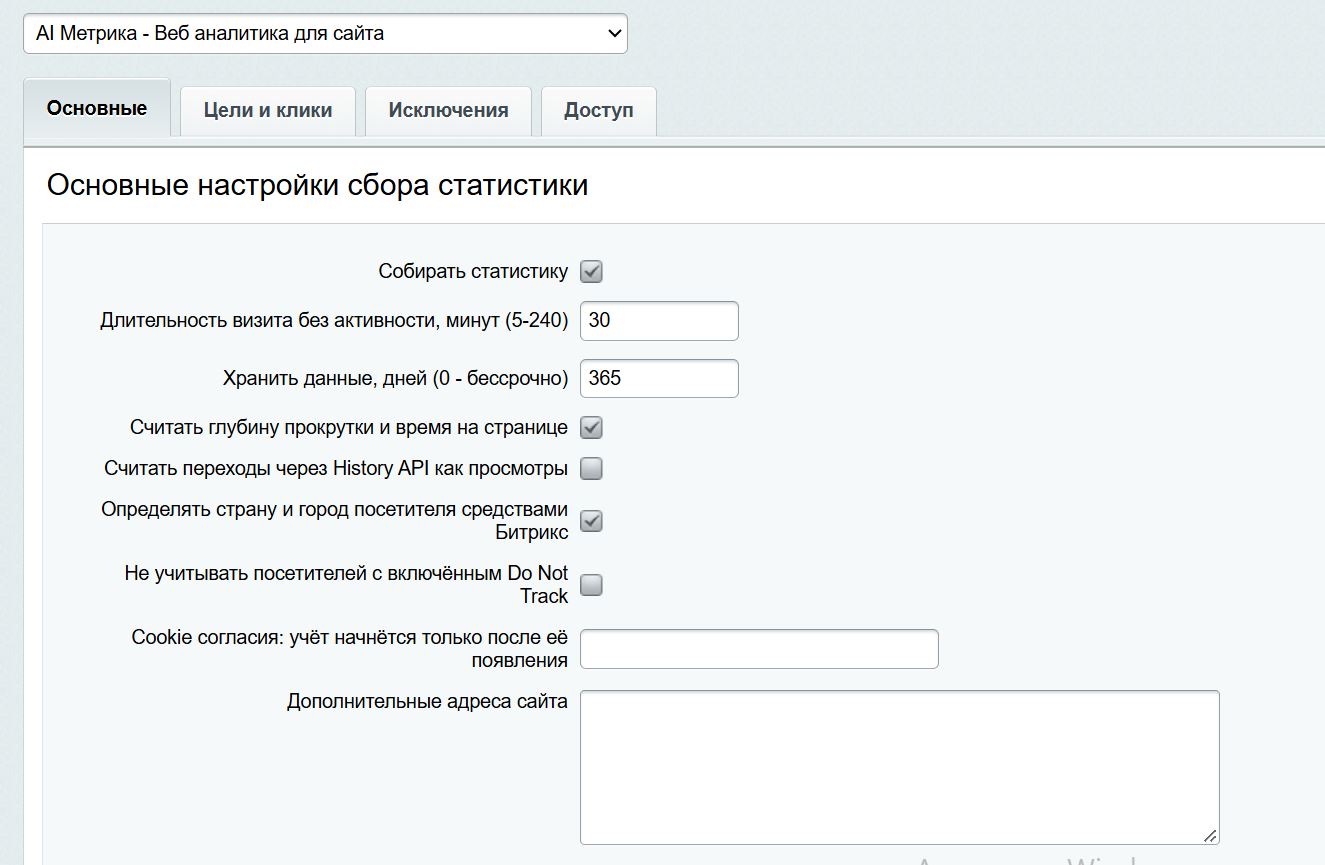The width and height of the screenshot is (1325, 865).
Task: Click the Не учитывать посетителей label
Action: [x=346, y=585]
